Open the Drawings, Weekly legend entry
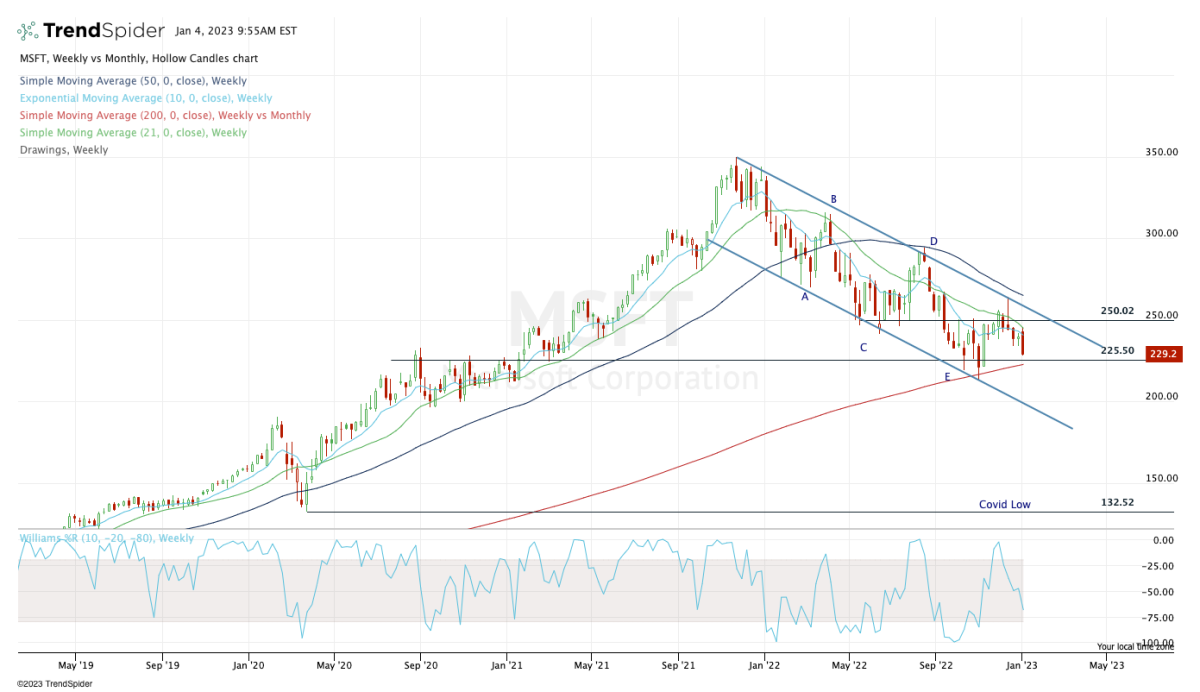The width and height of the screenshot is (1200, 692). (x=63, y=150)
